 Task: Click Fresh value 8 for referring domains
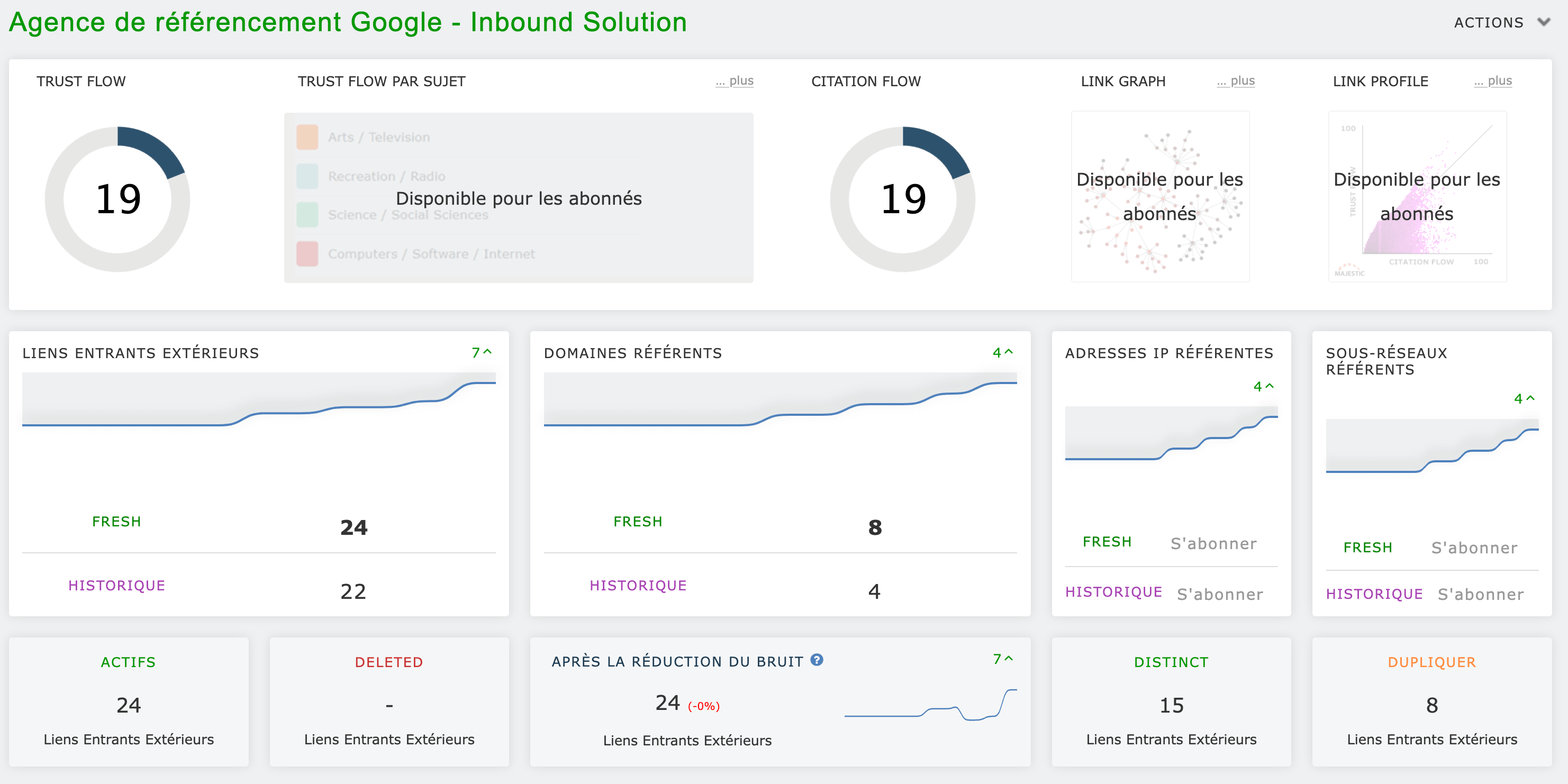(875, 527)
